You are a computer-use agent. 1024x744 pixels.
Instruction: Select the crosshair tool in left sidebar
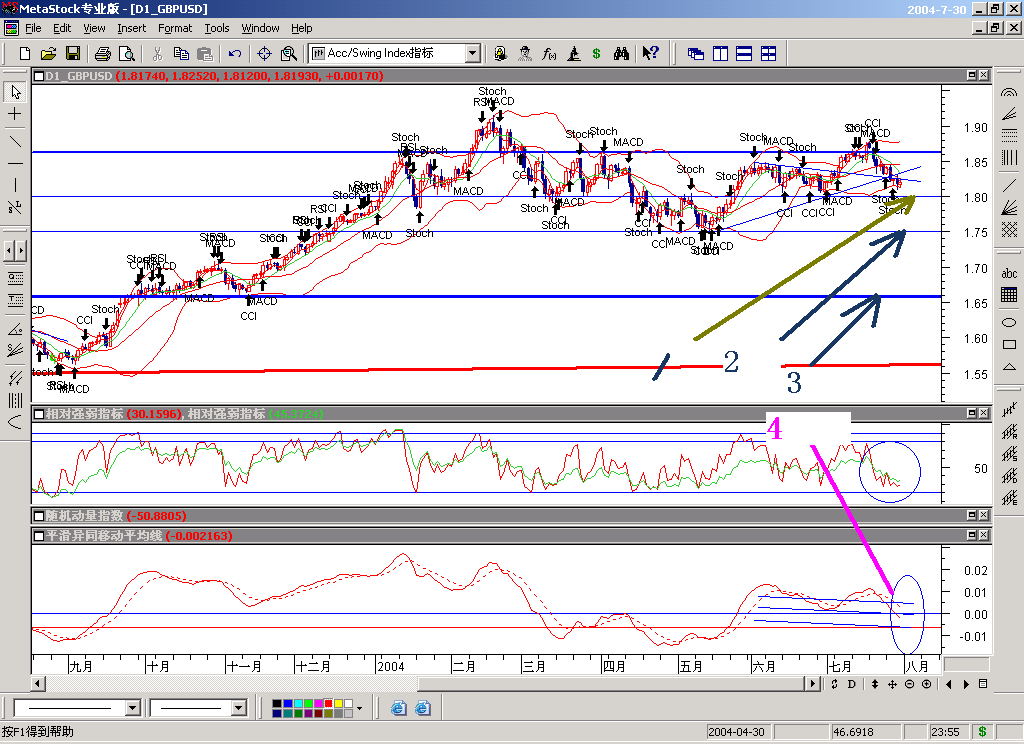[15, 115]
